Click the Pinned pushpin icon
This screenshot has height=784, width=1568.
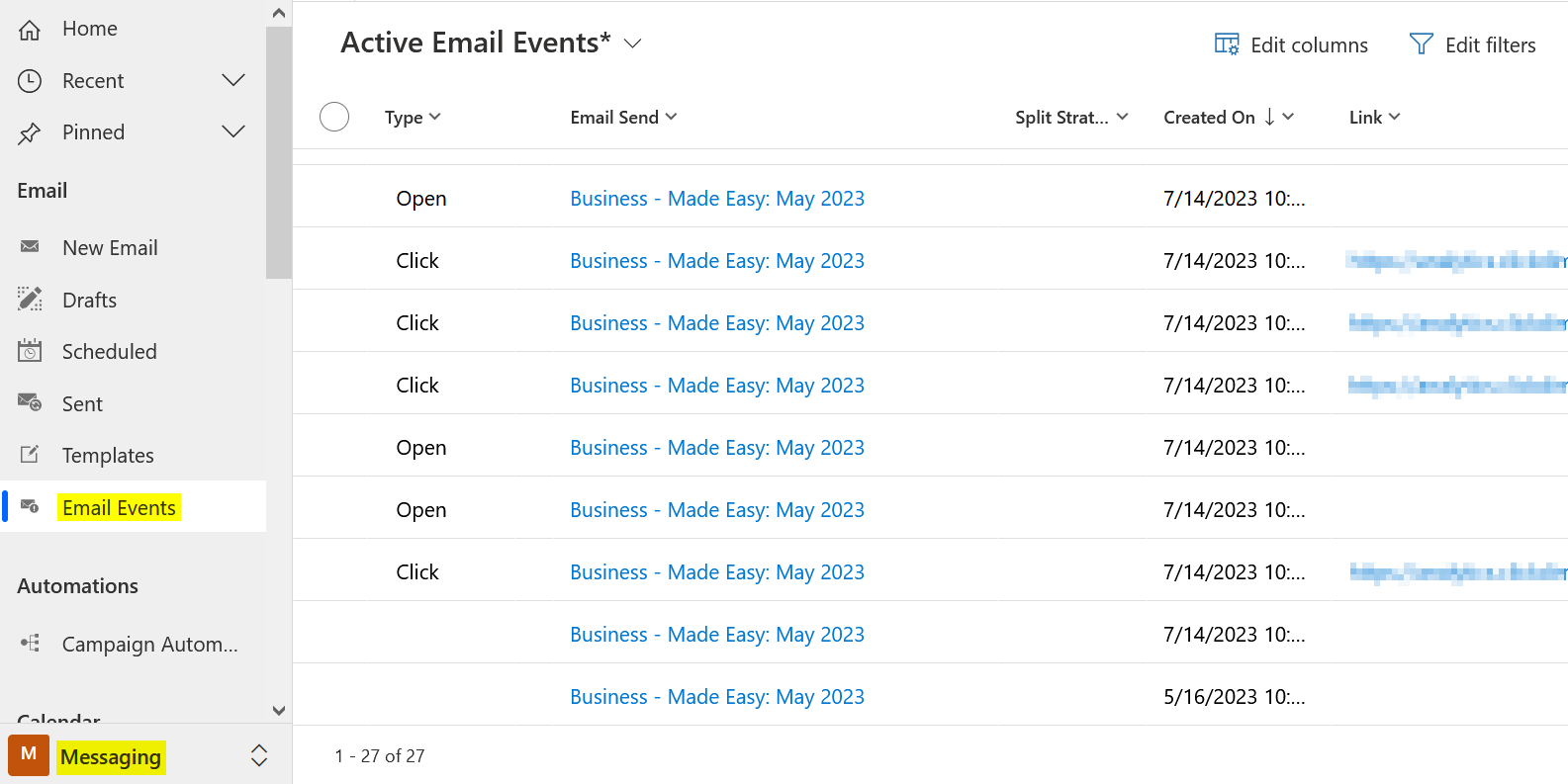coord(30,132)
